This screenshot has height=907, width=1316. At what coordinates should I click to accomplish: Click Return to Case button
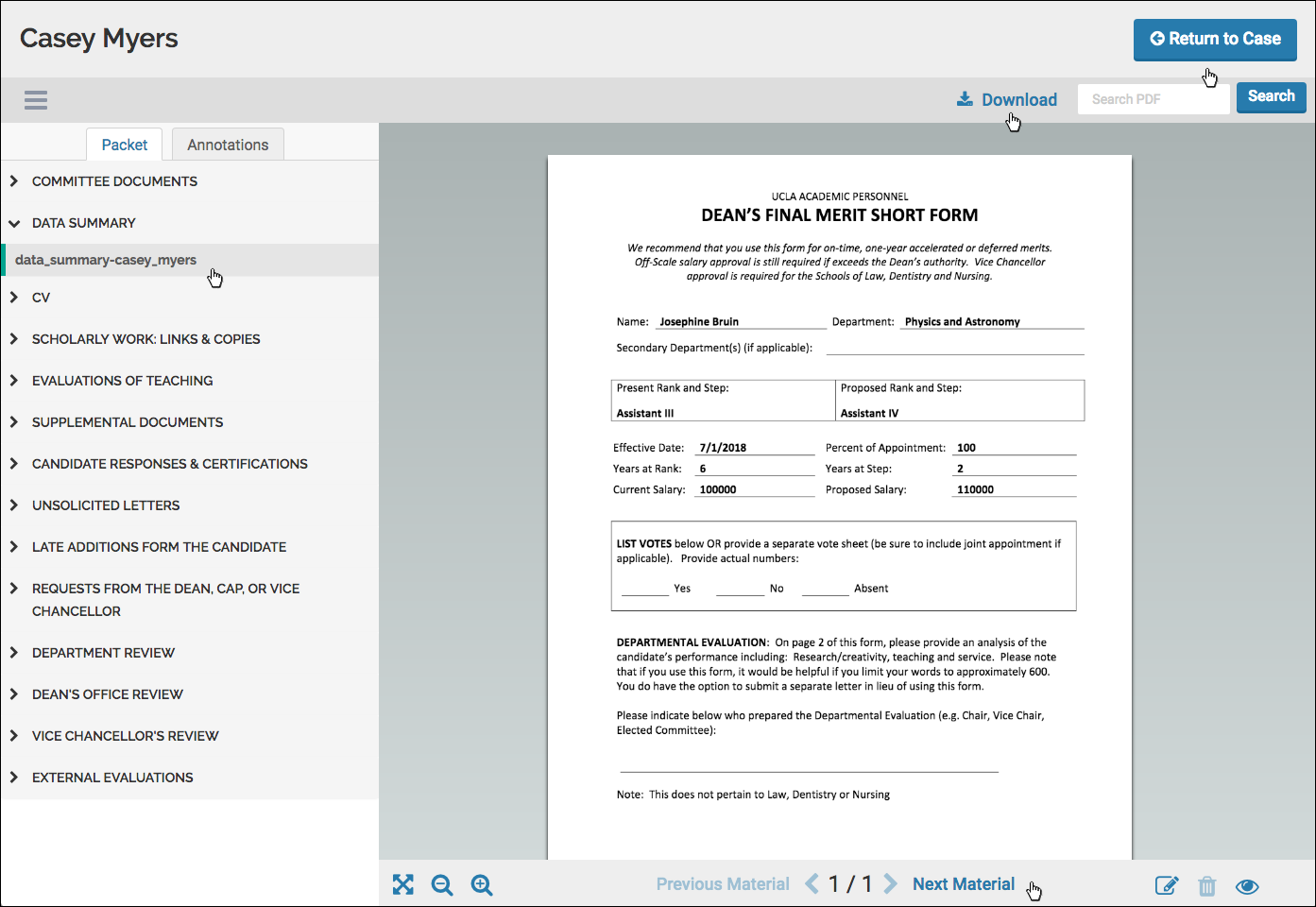coord(1215,40)
